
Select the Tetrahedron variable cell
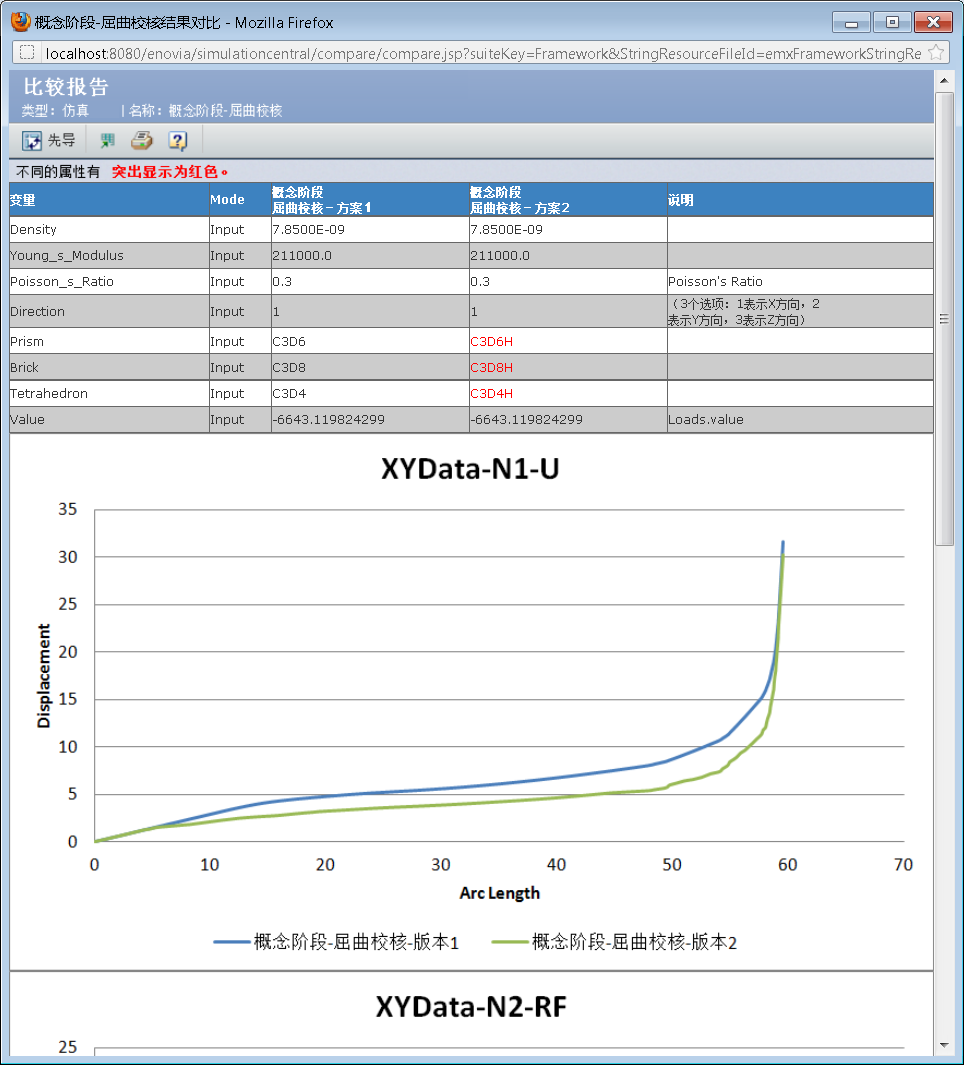(x=109, y=393)
